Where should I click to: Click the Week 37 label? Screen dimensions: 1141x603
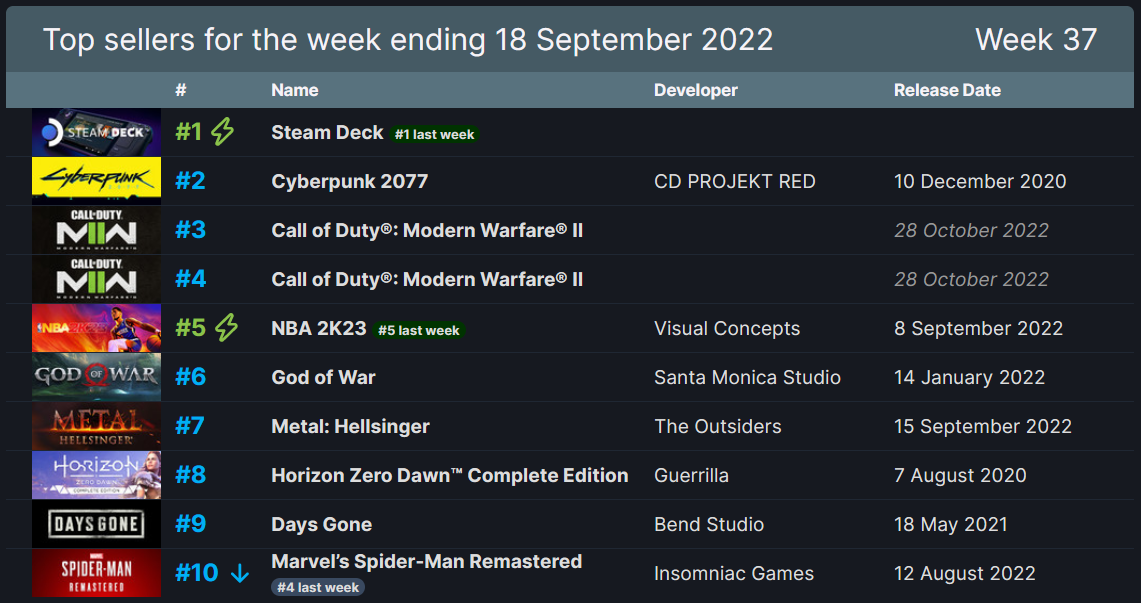tap(1035, 39)
